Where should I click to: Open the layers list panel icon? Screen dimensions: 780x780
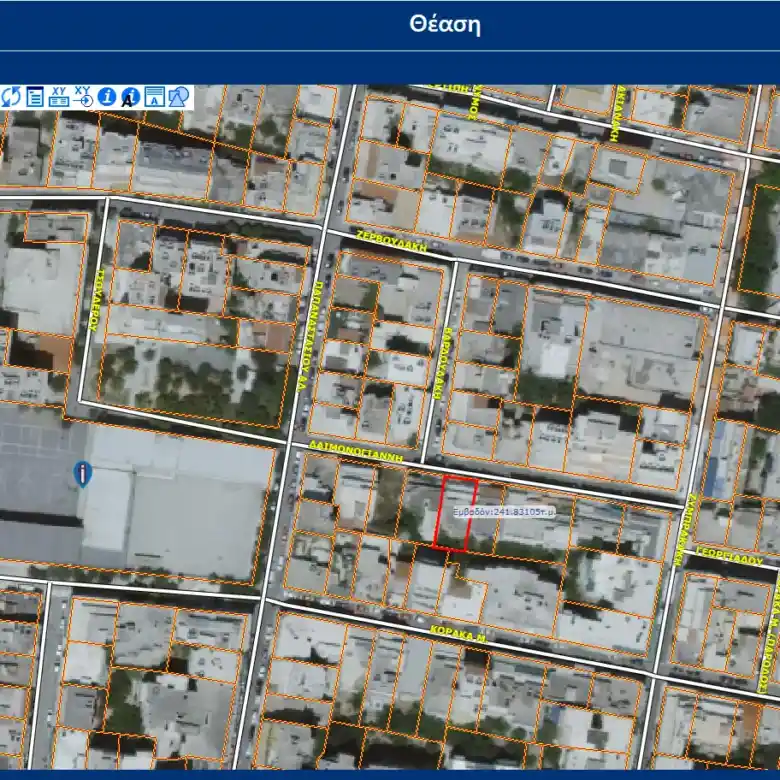[x=35, y=97]
